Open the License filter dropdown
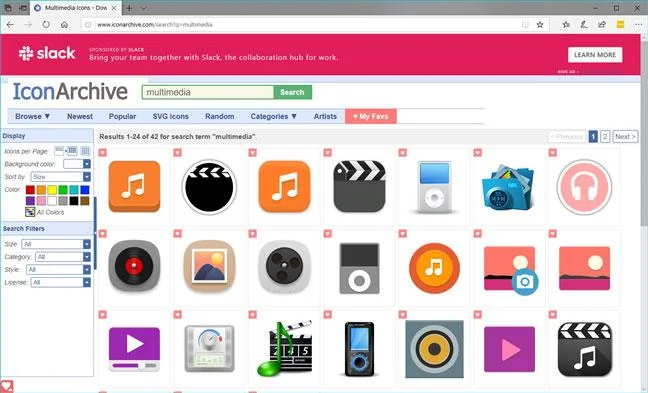 point(60,282)
